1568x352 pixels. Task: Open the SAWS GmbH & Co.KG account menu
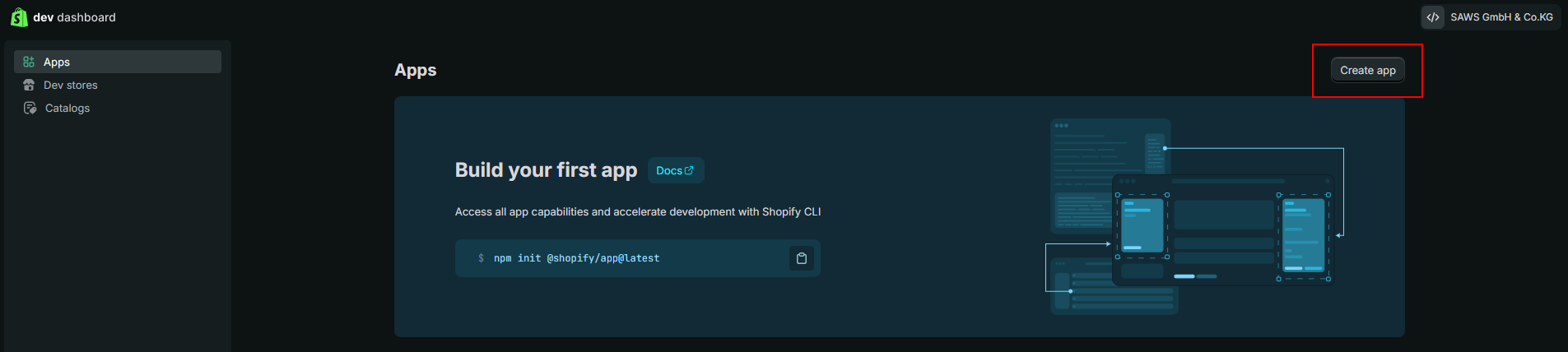[1491, 17]
